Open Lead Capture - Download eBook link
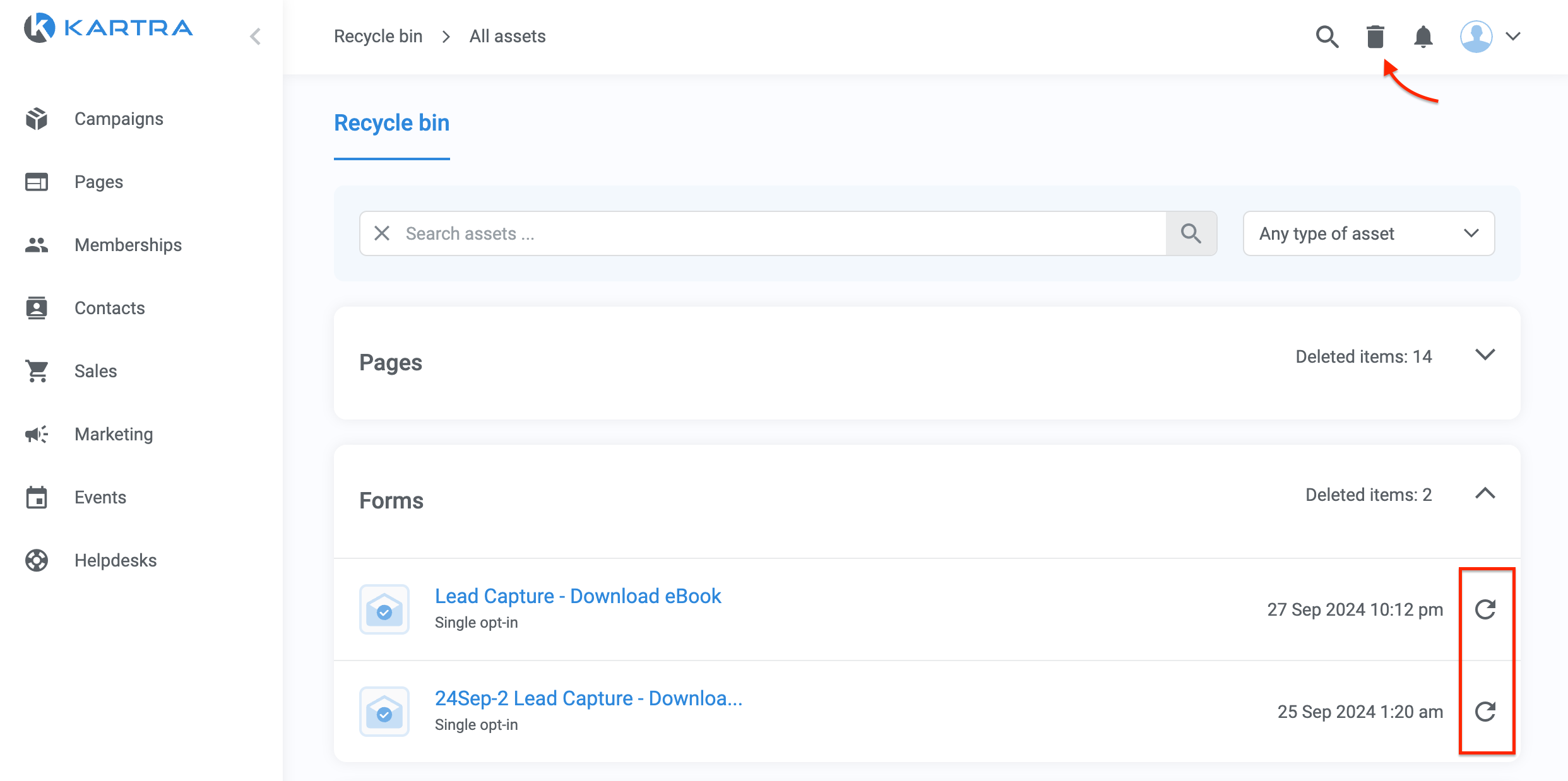This screenshot has width=1568, height=781. (578, 596)
